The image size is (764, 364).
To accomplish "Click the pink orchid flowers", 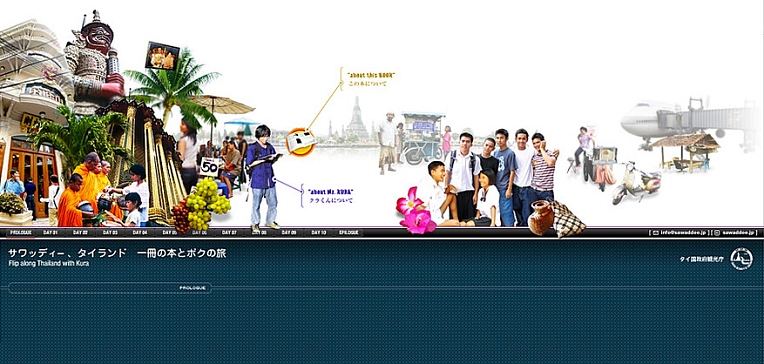I will [415, 212].
